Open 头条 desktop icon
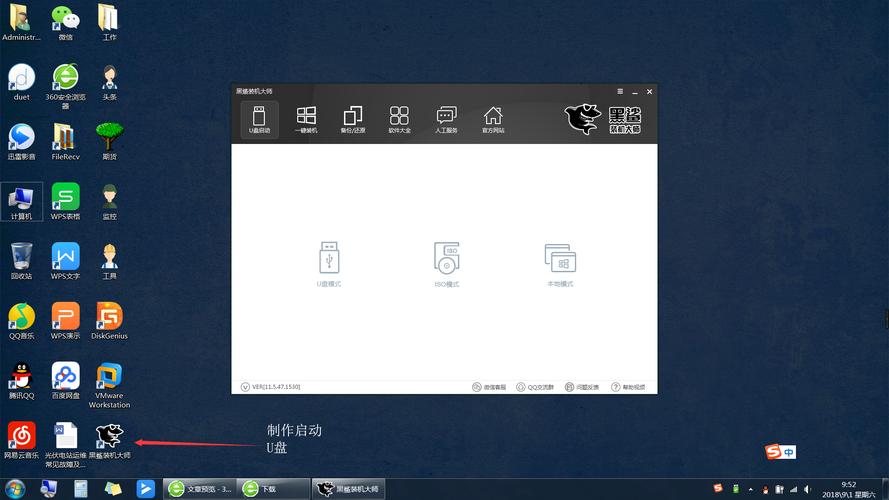This screenshot has height=500, width=889. tap(109, 82)
